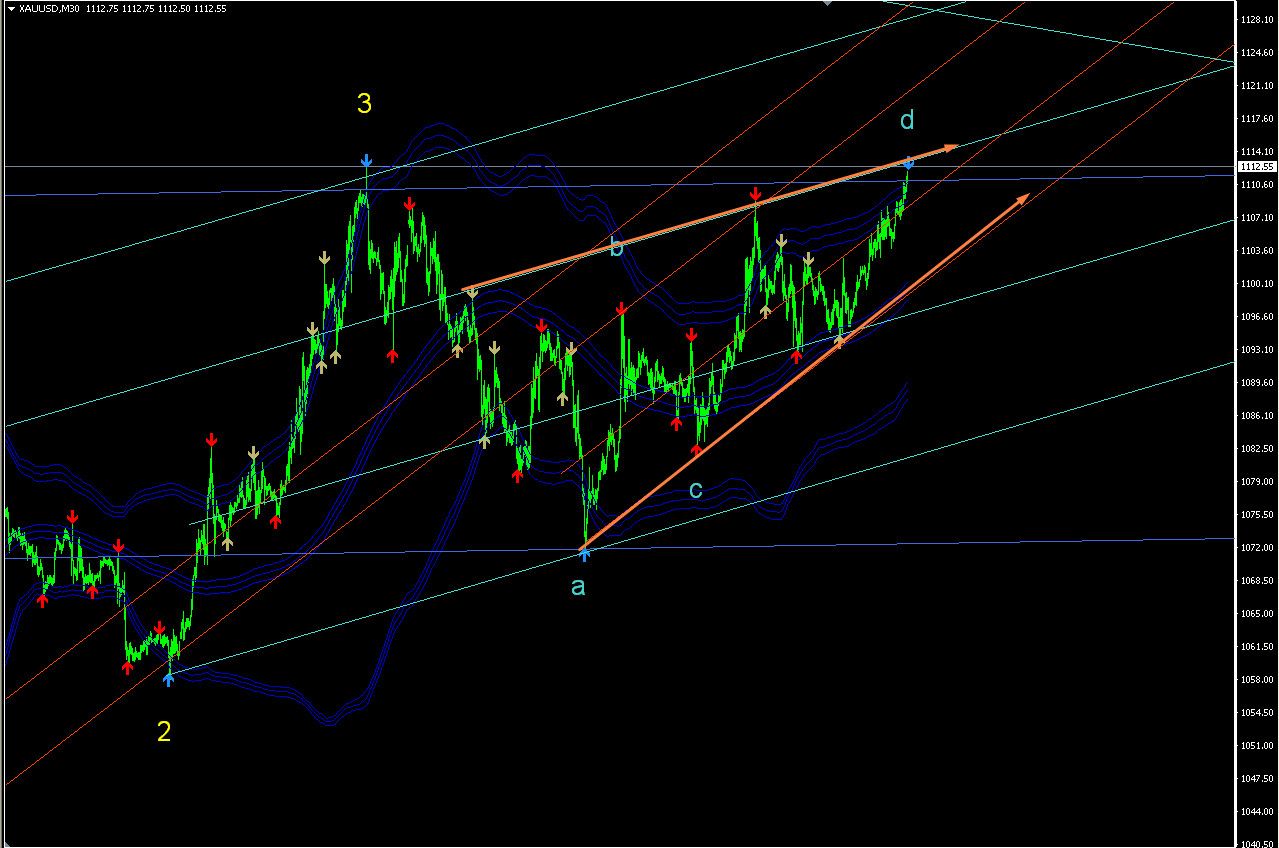Click the current price tag 1112.55

[x=1255, y=167]
